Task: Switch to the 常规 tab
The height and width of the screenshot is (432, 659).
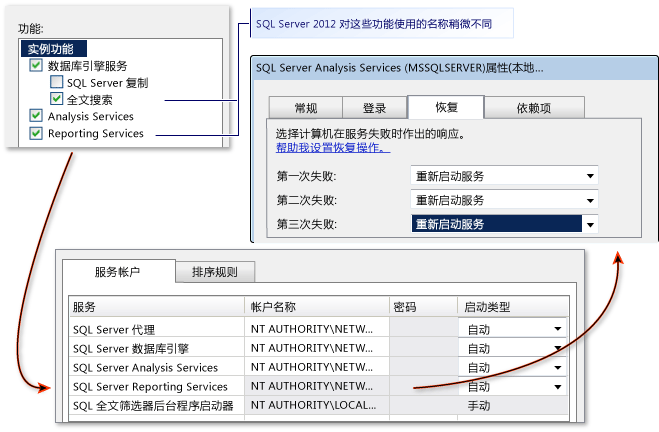Action: (306, 108)
